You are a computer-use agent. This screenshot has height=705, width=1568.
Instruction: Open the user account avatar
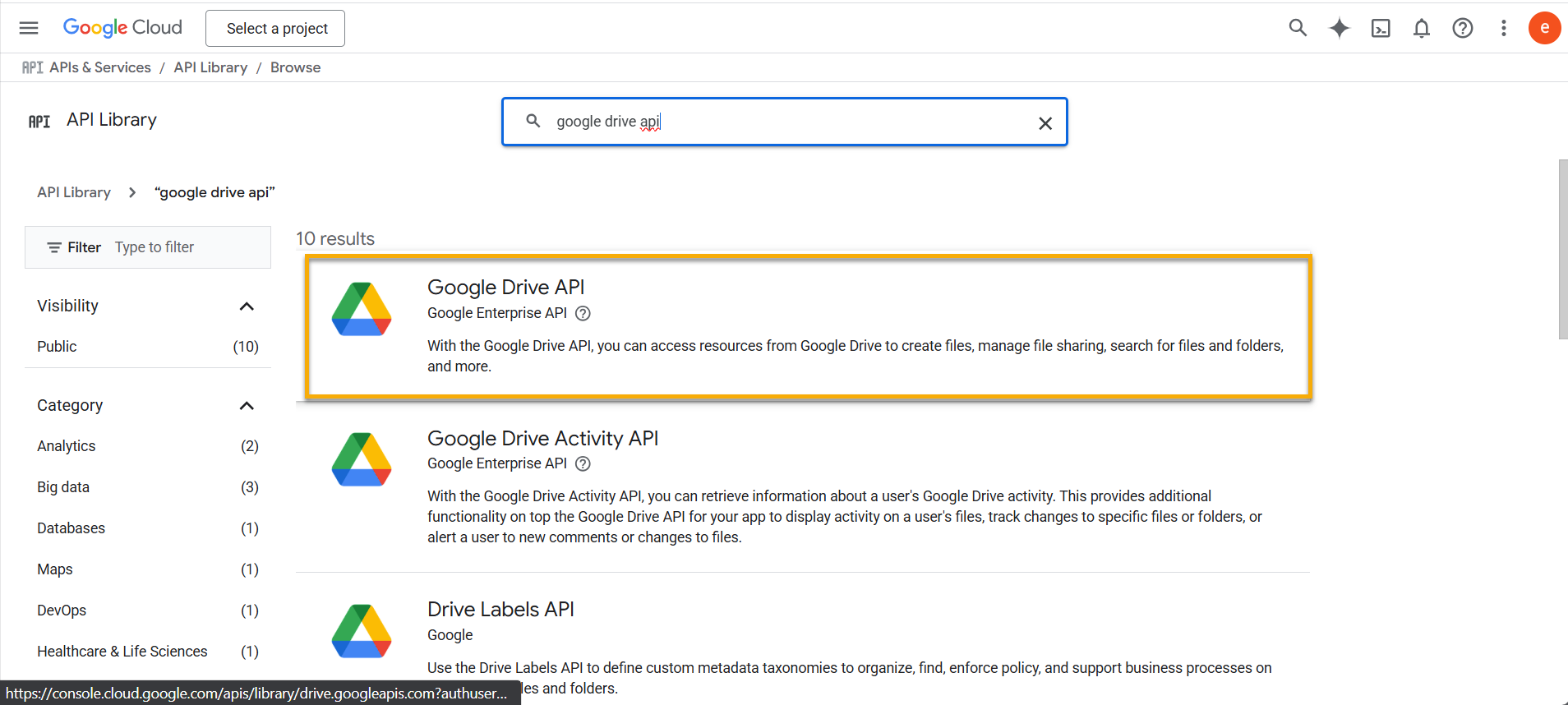(x=1545, y=28)
